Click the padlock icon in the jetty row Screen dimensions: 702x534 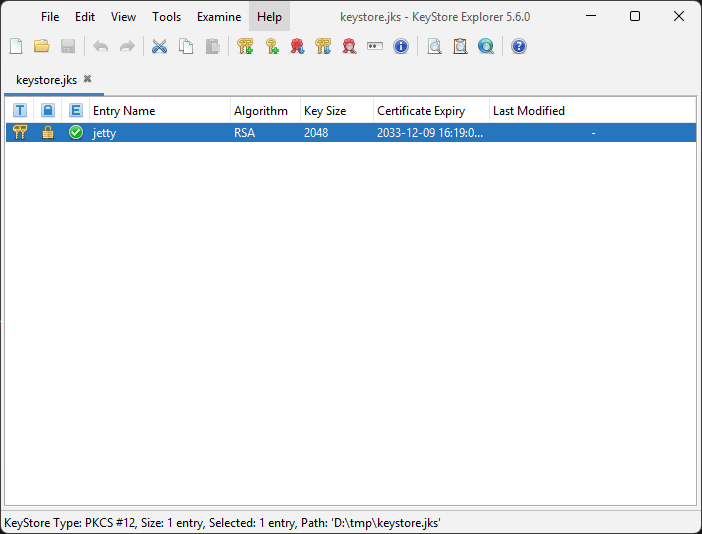[x=48, y=132]
